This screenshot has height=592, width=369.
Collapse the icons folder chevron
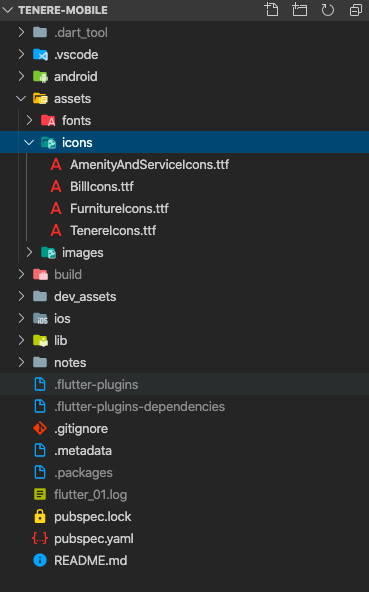point(29,143)
